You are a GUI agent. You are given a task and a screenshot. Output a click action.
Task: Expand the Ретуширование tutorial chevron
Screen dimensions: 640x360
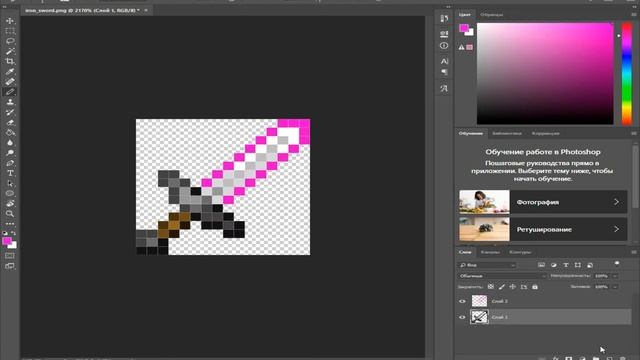pyautogui.click(x=616, y=229)
